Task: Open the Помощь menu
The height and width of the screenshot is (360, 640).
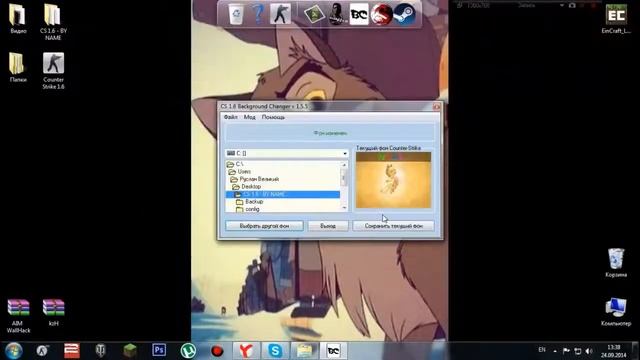Action: pyautogui.click(x=273, y=117)
